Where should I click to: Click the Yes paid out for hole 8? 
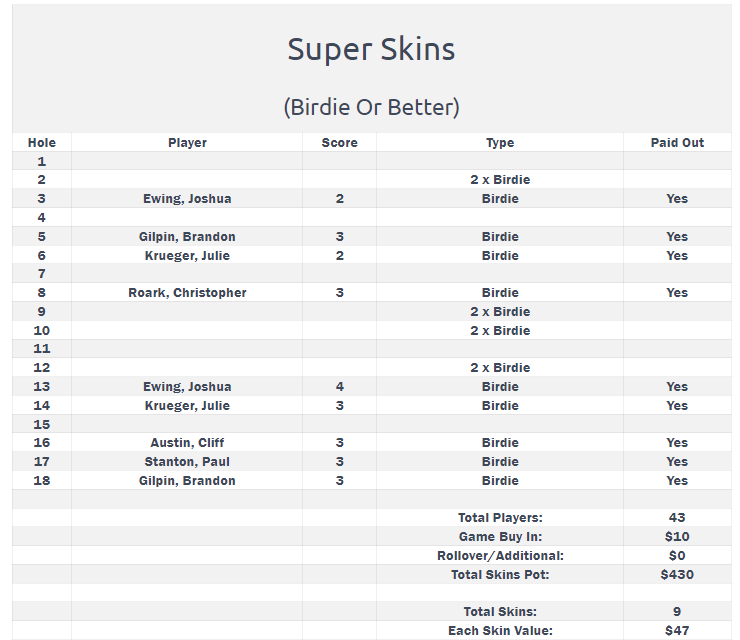677,293
